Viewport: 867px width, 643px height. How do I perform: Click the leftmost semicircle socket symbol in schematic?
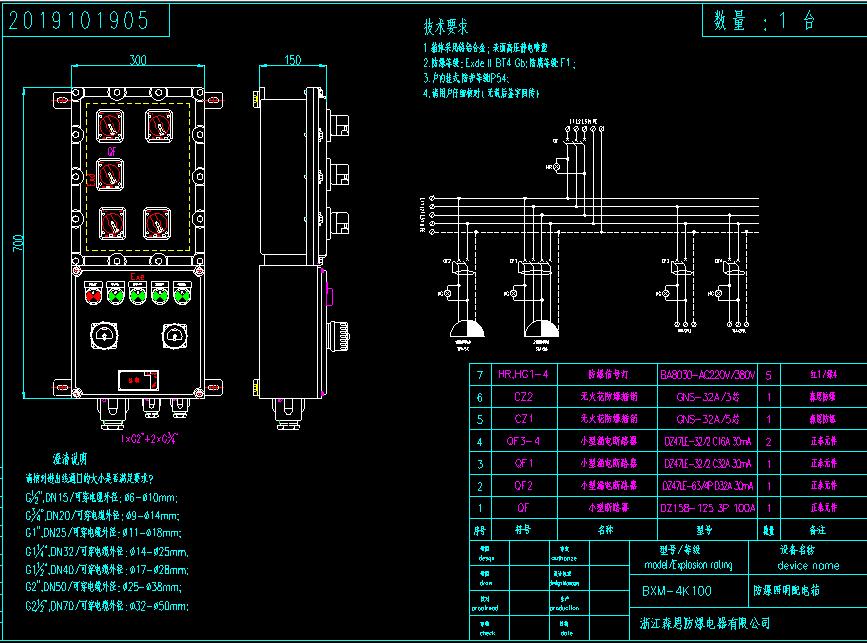pos(465,331)
